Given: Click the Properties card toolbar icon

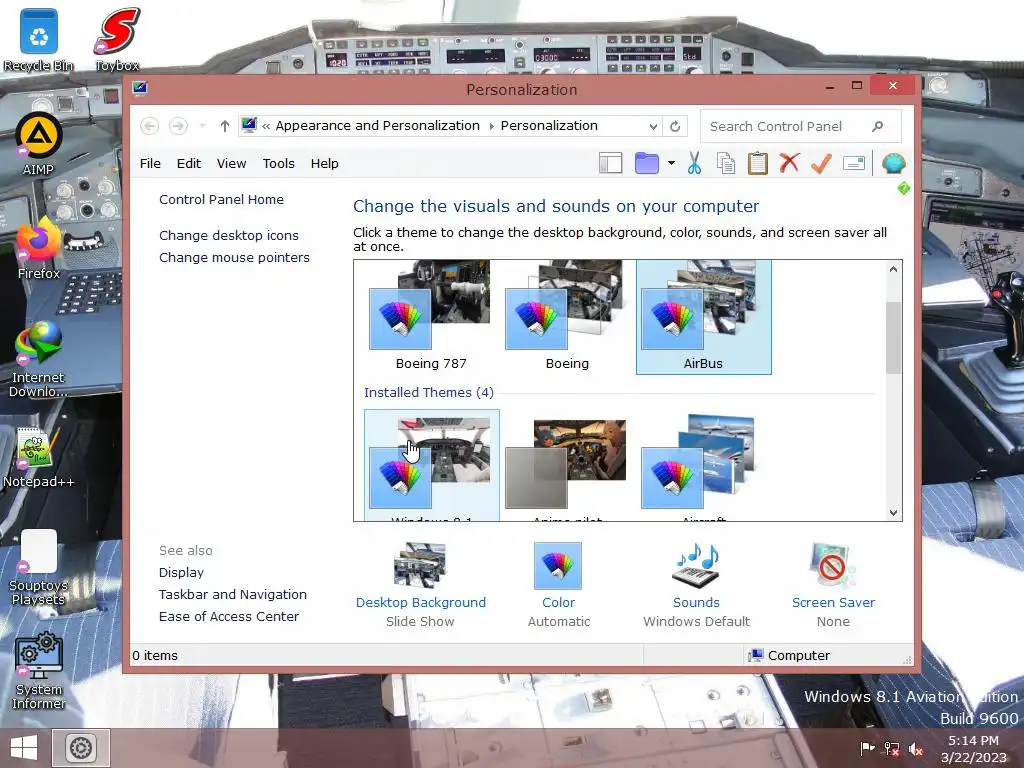Looking at the screenshot, I should click(854, 163).
